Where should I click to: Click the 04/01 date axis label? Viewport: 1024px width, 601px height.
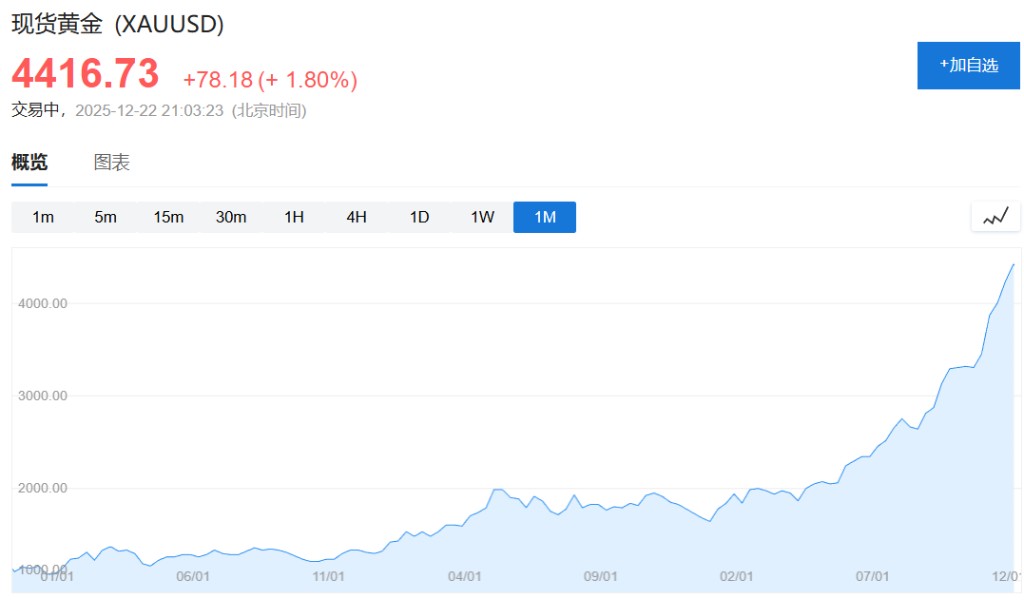point(465,576)
